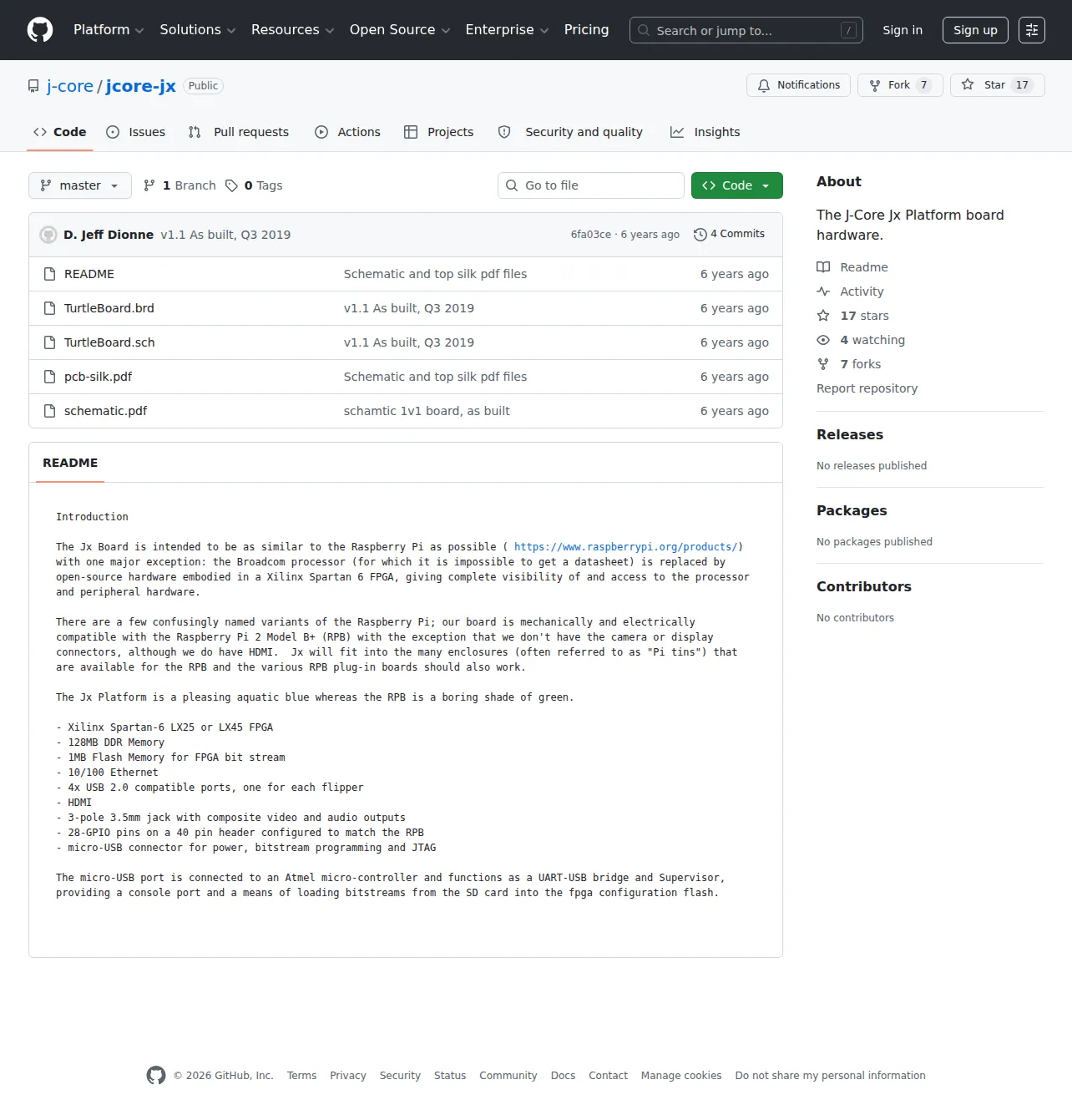Screen dimensions: 1072x1120
Task: Expand the Platform menu
Action: (x=109, y=30)
